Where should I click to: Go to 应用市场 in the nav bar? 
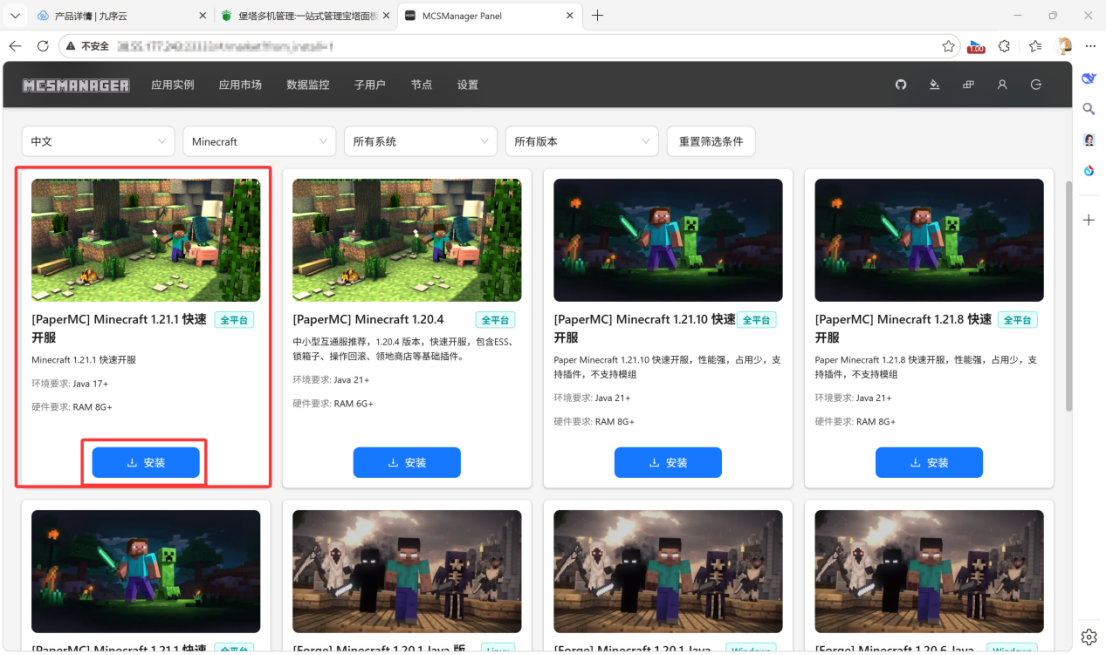(x=240, y=85)
